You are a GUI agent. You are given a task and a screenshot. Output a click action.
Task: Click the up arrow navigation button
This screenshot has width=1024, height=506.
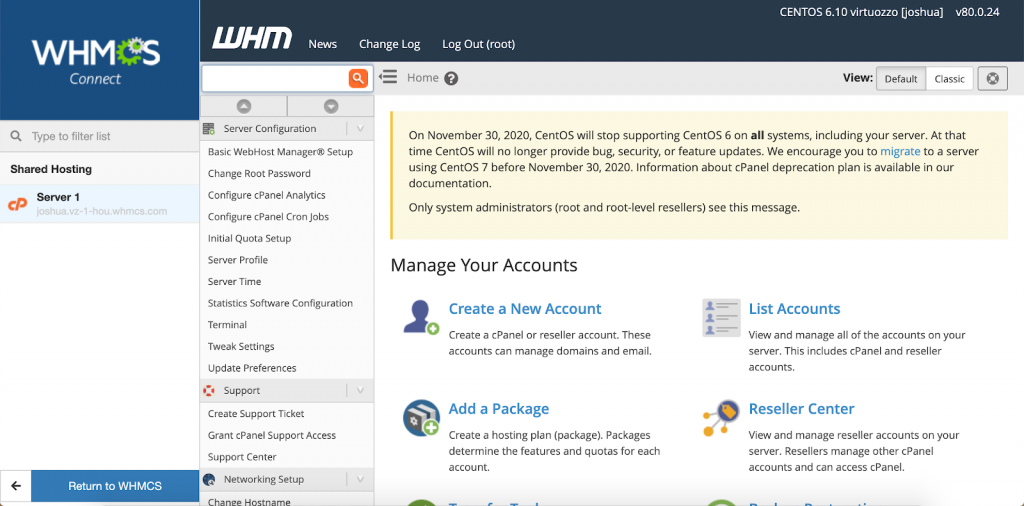(244, 106)
